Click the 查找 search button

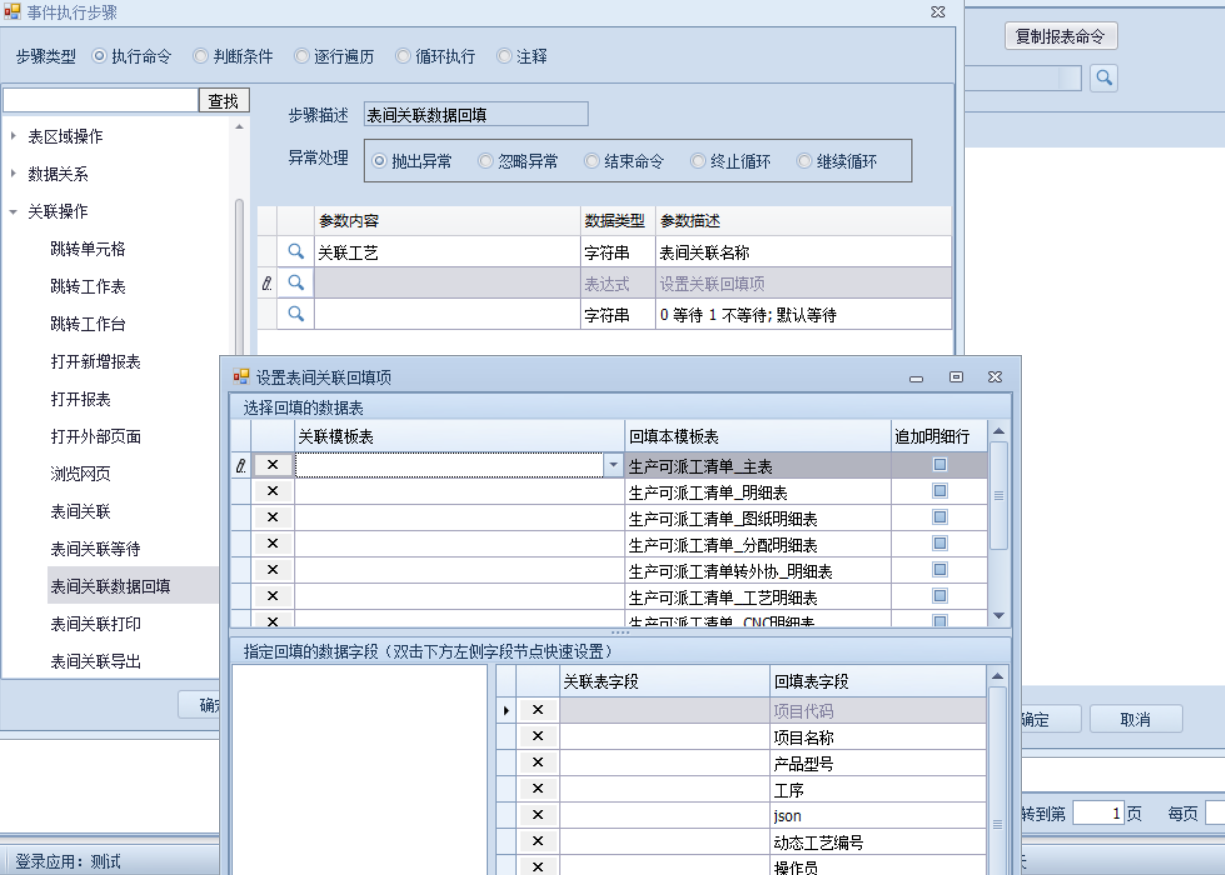pyautogui.click(x=224, y=100)
